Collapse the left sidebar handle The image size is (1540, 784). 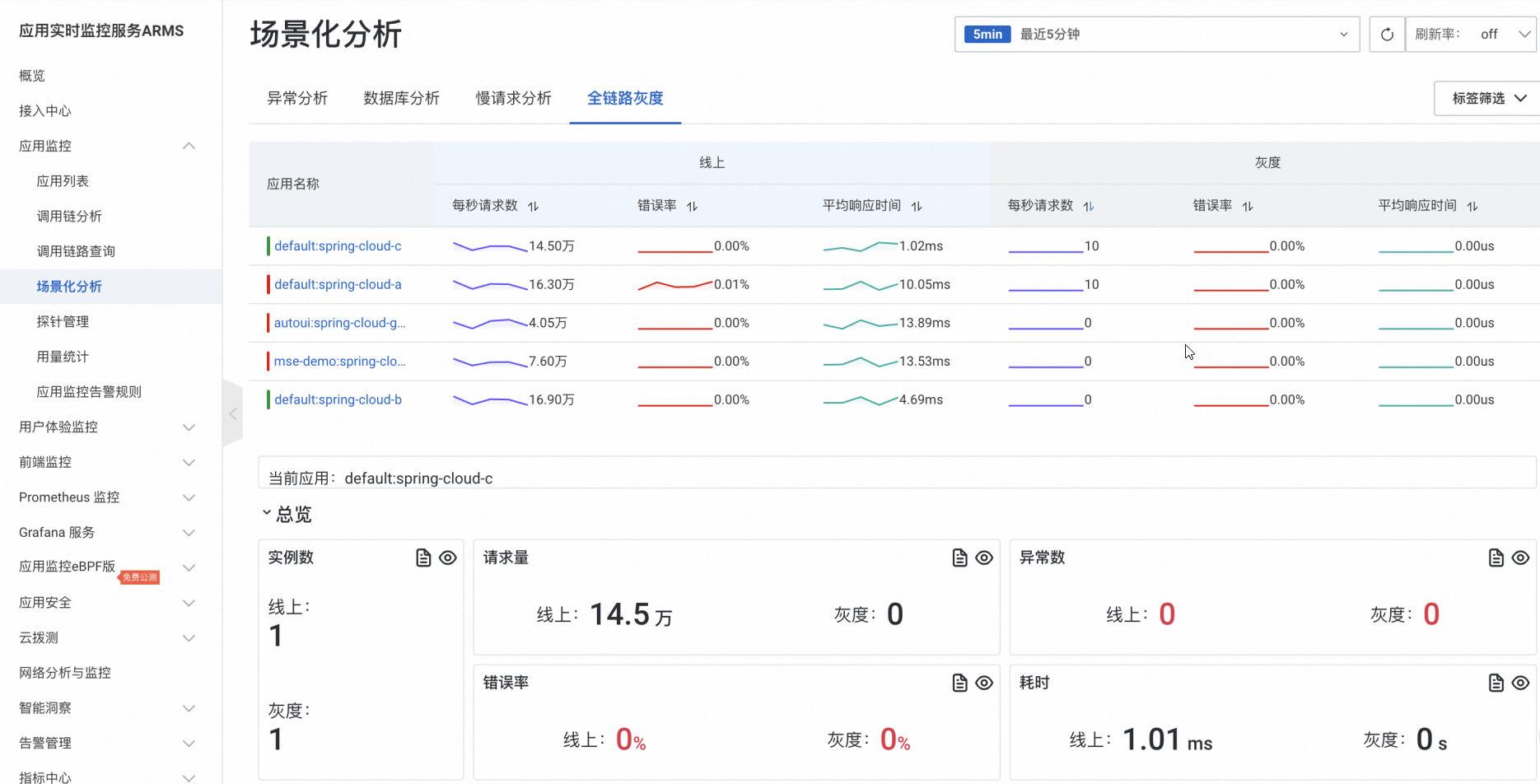pos(232,413)
